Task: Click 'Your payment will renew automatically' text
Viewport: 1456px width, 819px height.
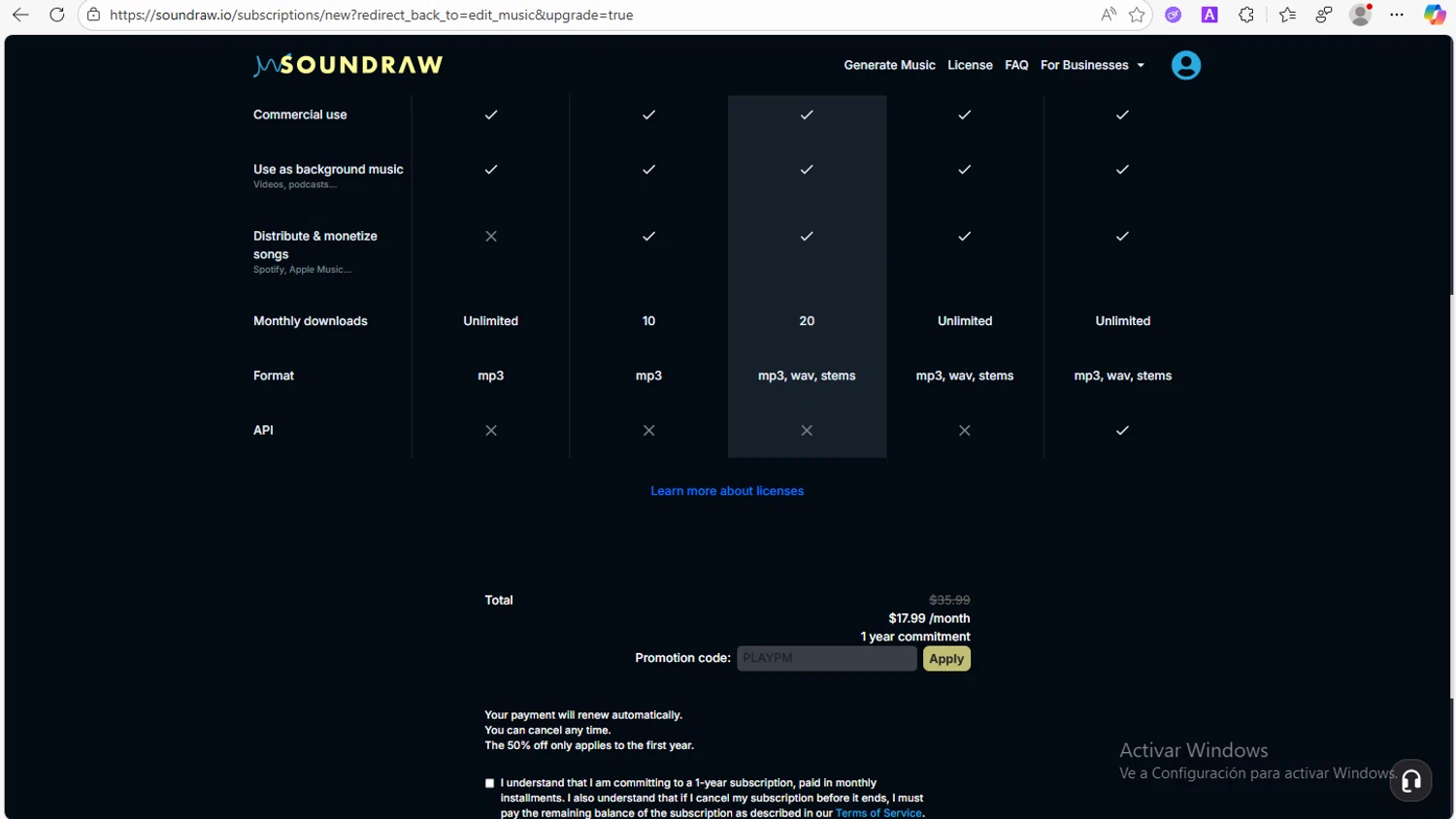Action: click(x=583, y=715)
